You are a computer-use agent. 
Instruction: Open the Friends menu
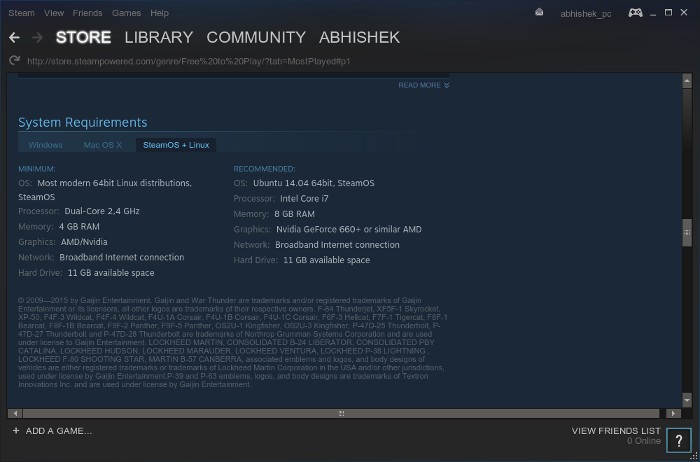pyautogui.click(x=88, y=13)
